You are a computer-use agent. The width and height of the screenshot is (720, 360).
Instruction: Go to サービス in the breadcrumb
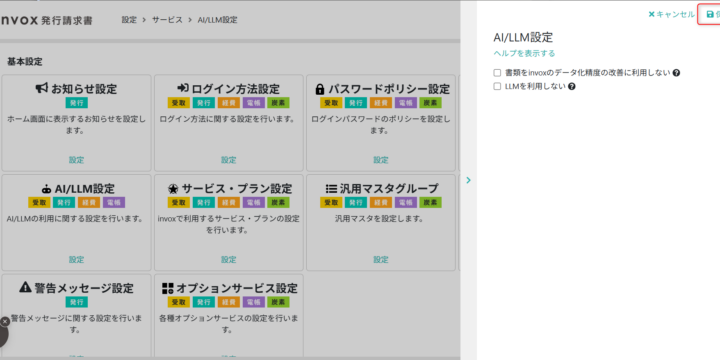click(x=167, y=20)
